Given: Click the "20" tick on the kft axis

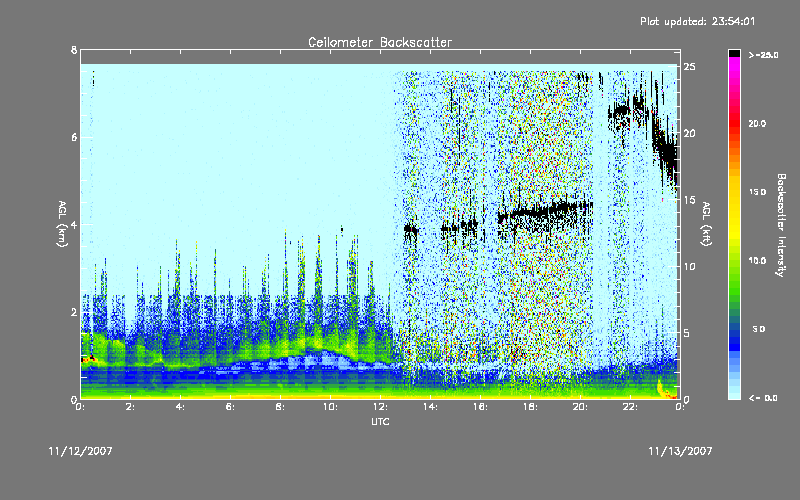Looking at the screenshot, I should (x=690, y=133).
